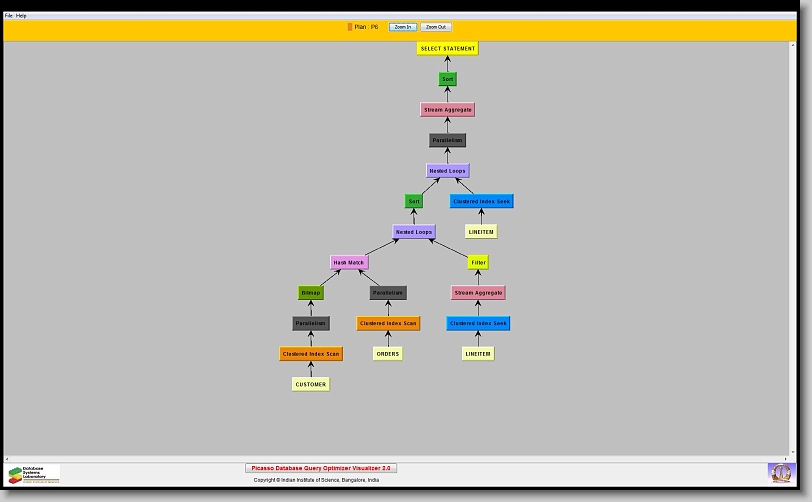This screenshot has height=502, width=812.
Task: Open the Help menu
Action: point(22,16)
